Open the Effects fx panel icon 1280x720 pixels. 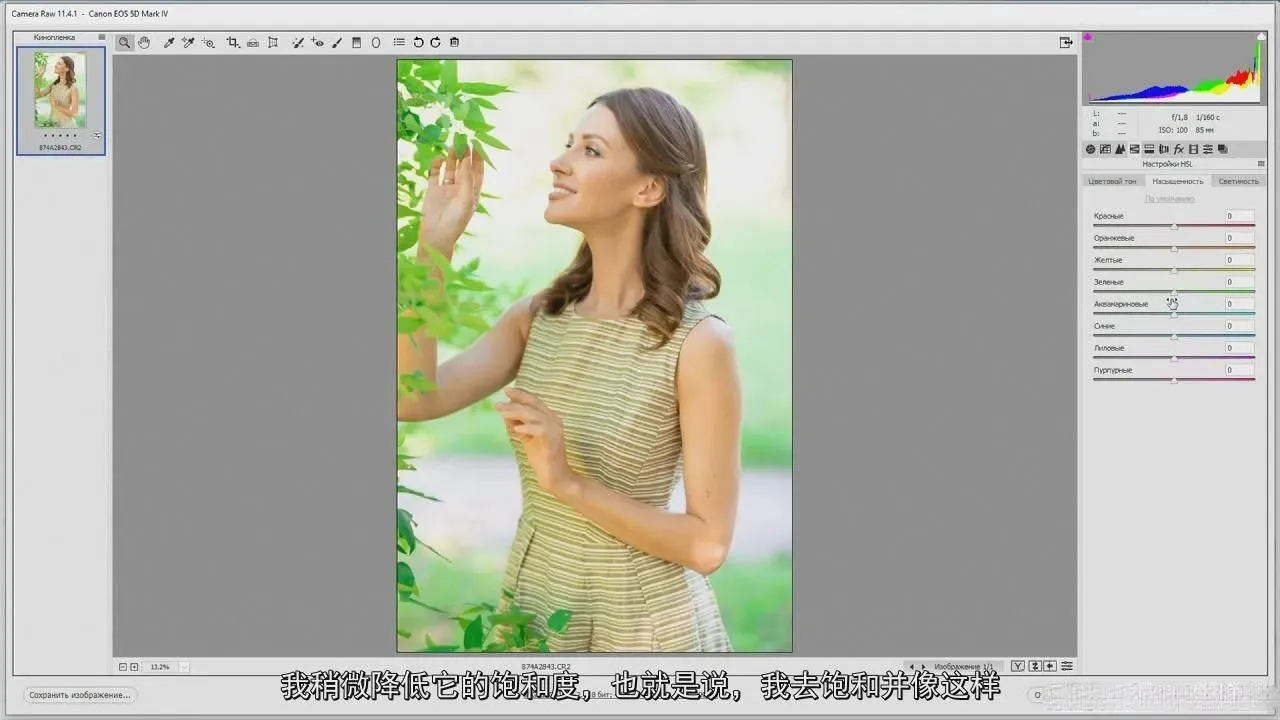pos(1179,149)
